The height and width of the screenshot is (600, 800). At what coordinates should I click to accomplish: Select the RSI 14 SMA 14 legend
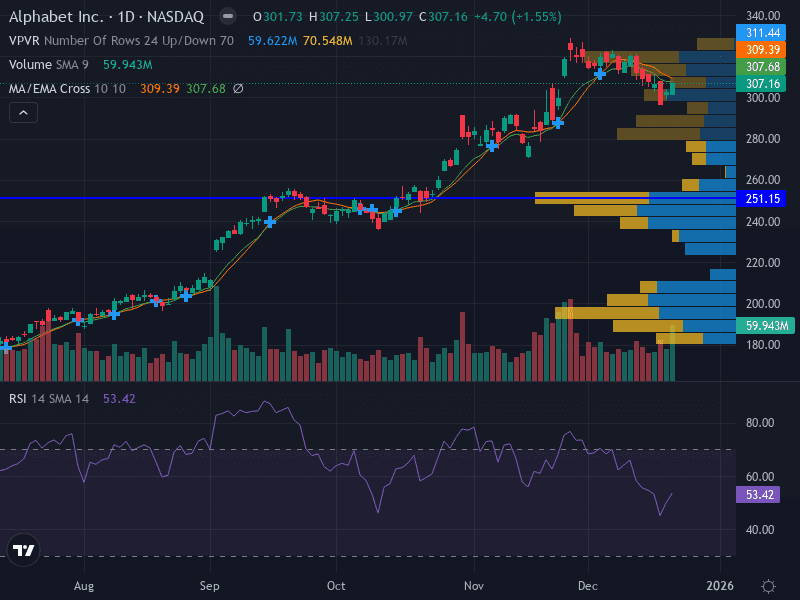49,398
